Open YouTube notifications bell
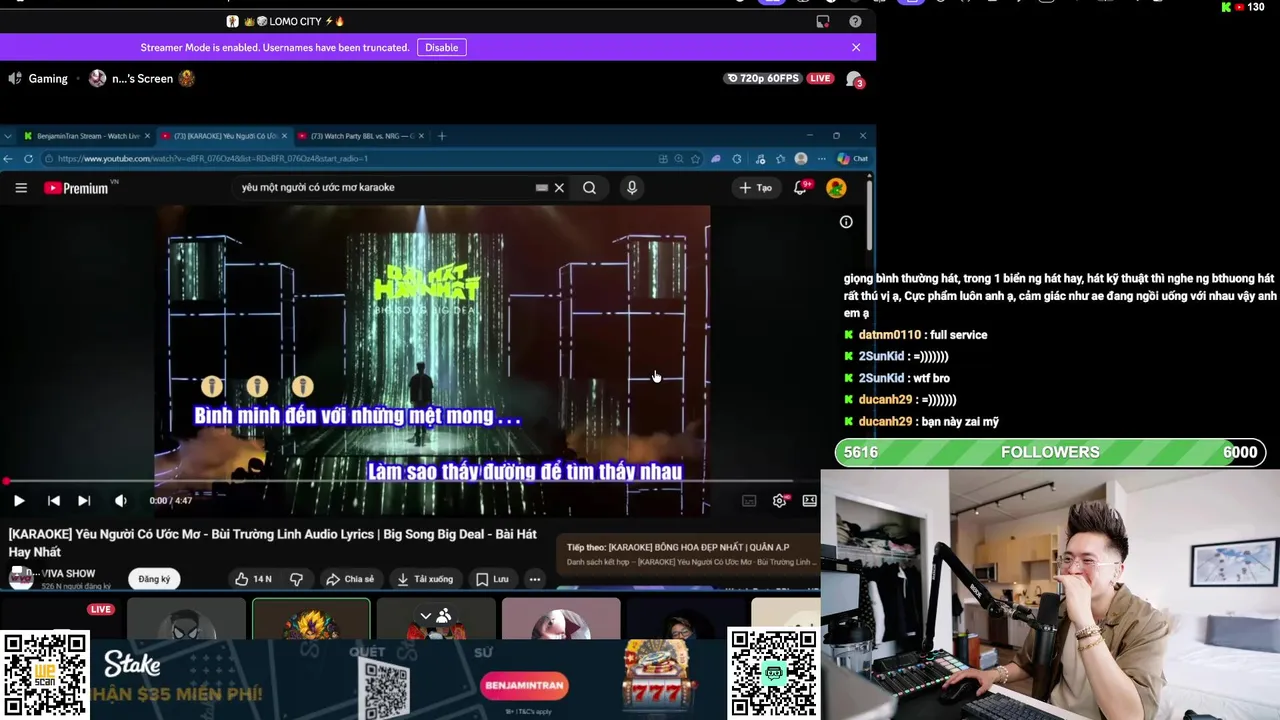The image size is (1280, 720). pos(801,187)
